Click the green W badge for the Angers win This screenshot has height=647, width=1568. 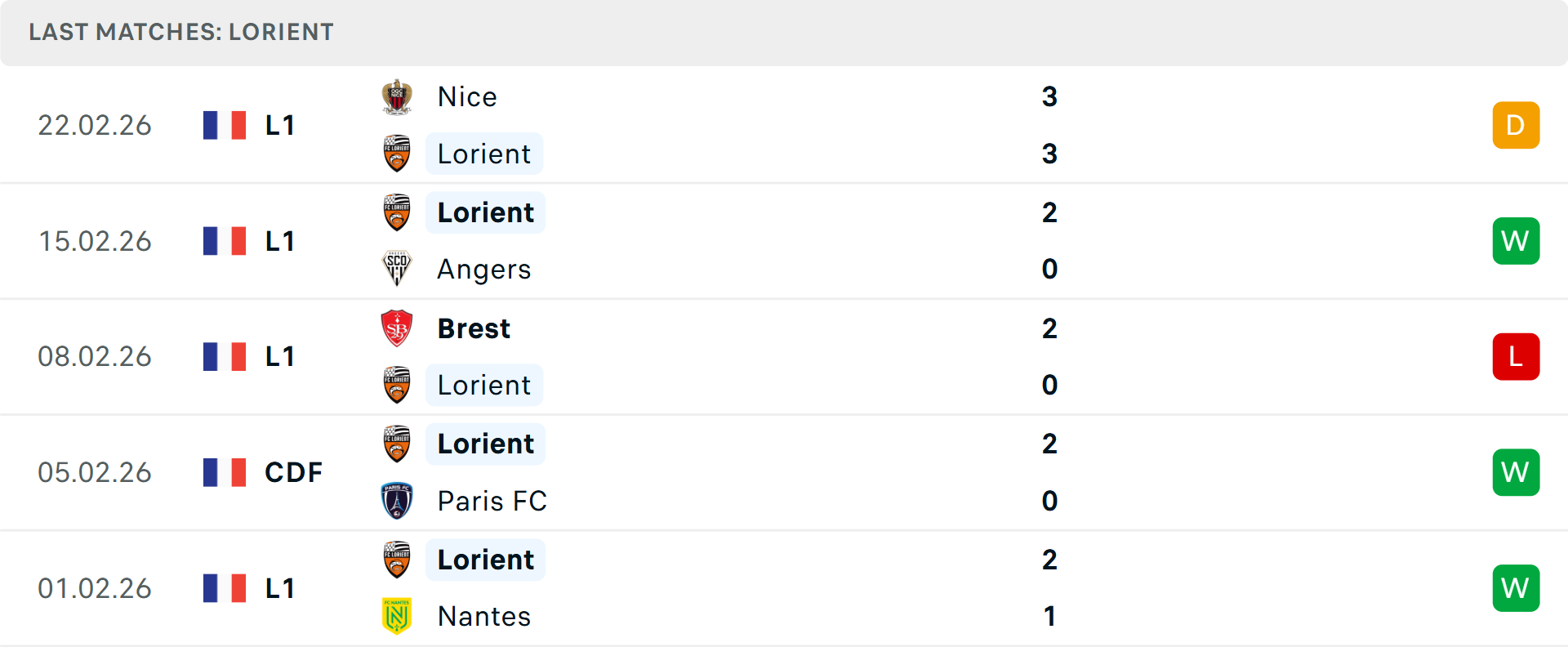tap(1516, 241)
